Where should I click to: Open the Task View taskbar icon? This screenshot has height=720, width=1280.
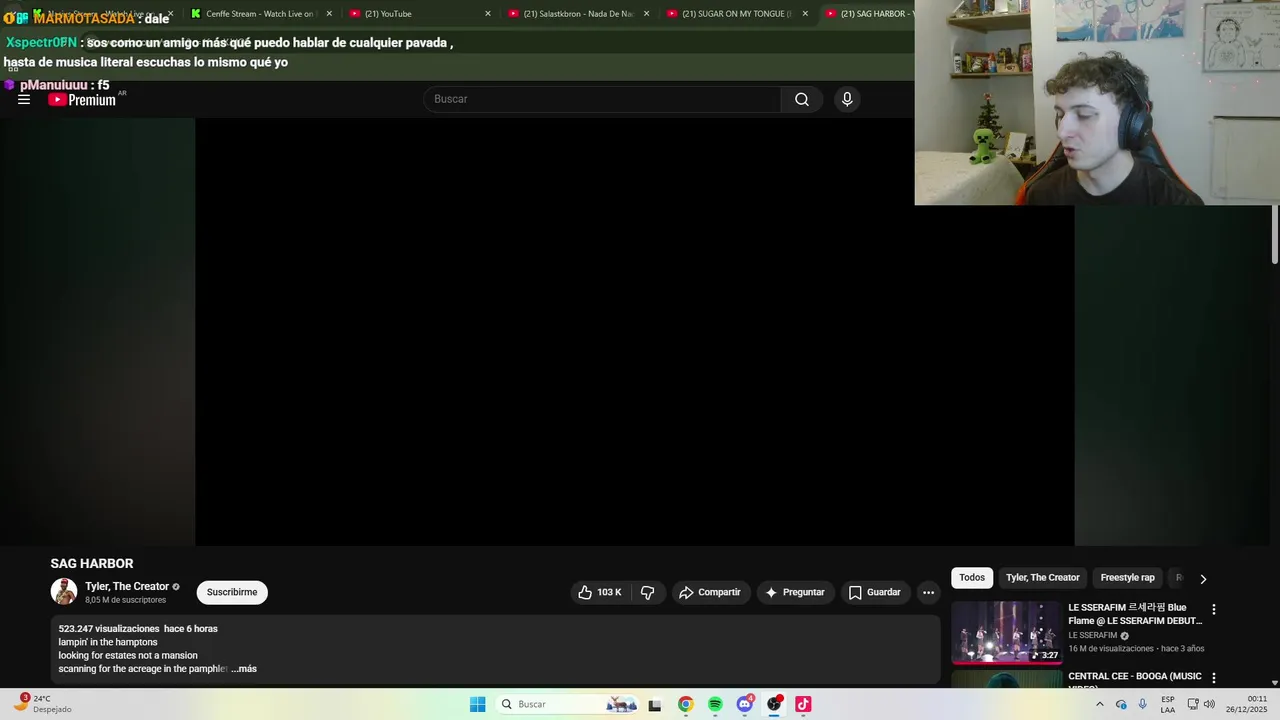tap(655, 704)
